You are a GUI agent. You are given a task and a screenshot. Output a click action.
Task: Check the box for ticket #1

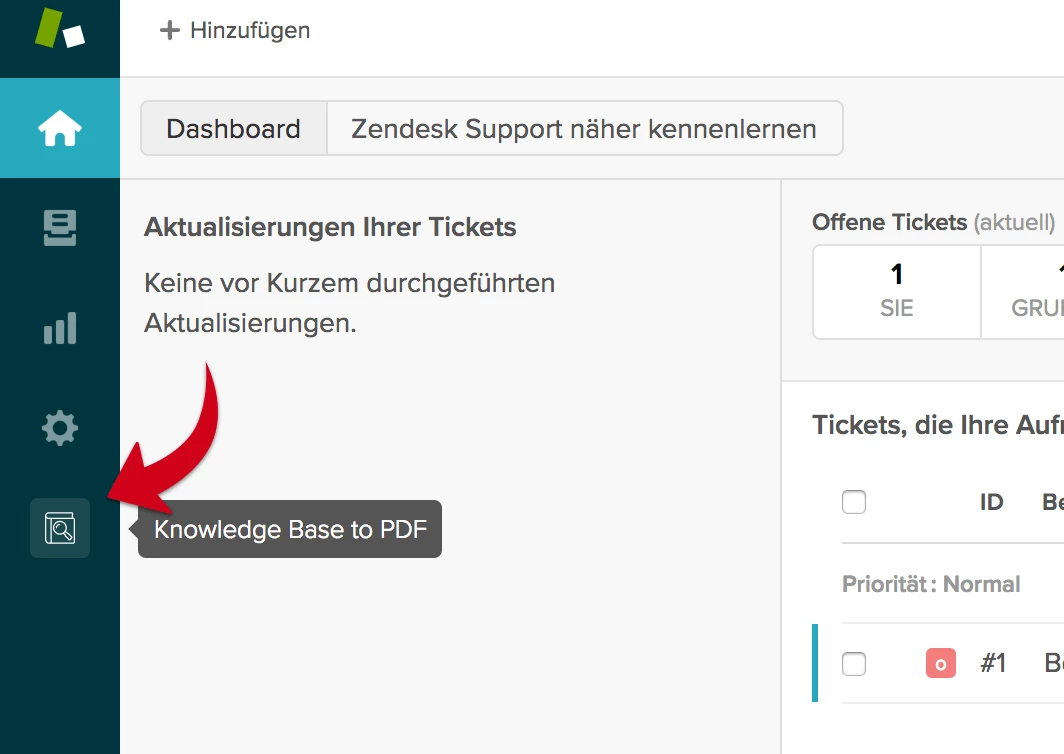[854, 663]
